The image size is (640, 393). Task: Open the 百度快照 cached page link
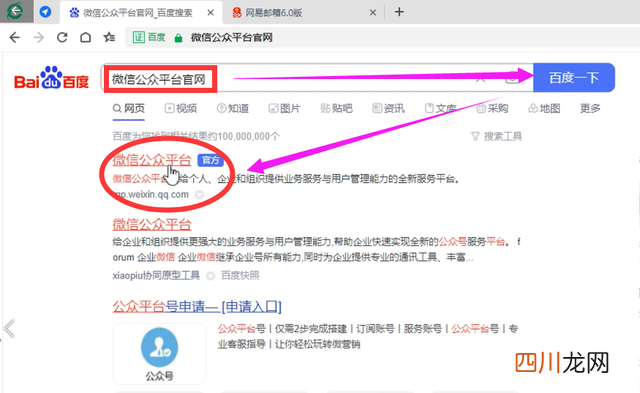tap(240, 275)
